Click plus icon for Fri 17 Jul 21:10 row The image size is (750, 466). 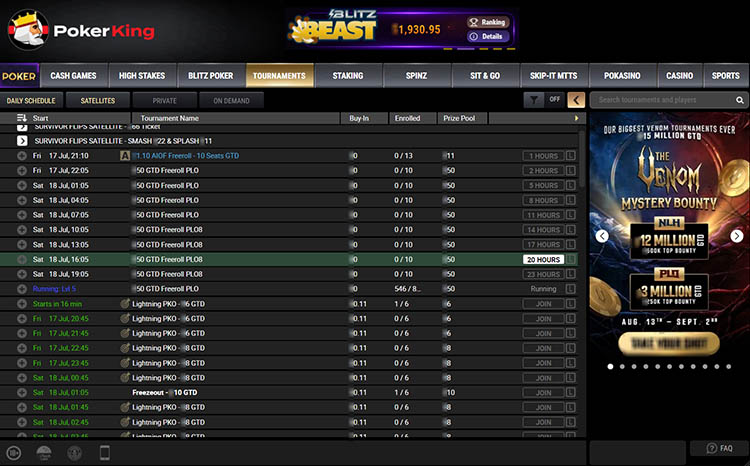(x=22, y=156)
